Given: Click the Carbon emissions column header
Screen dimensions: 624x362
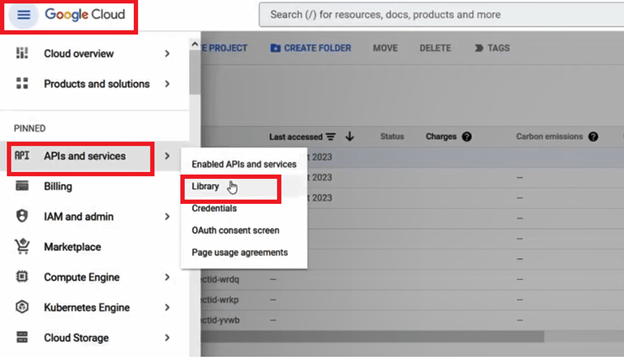Looking at the screenshot, I should pyautogui.click(x=549, y=136).
